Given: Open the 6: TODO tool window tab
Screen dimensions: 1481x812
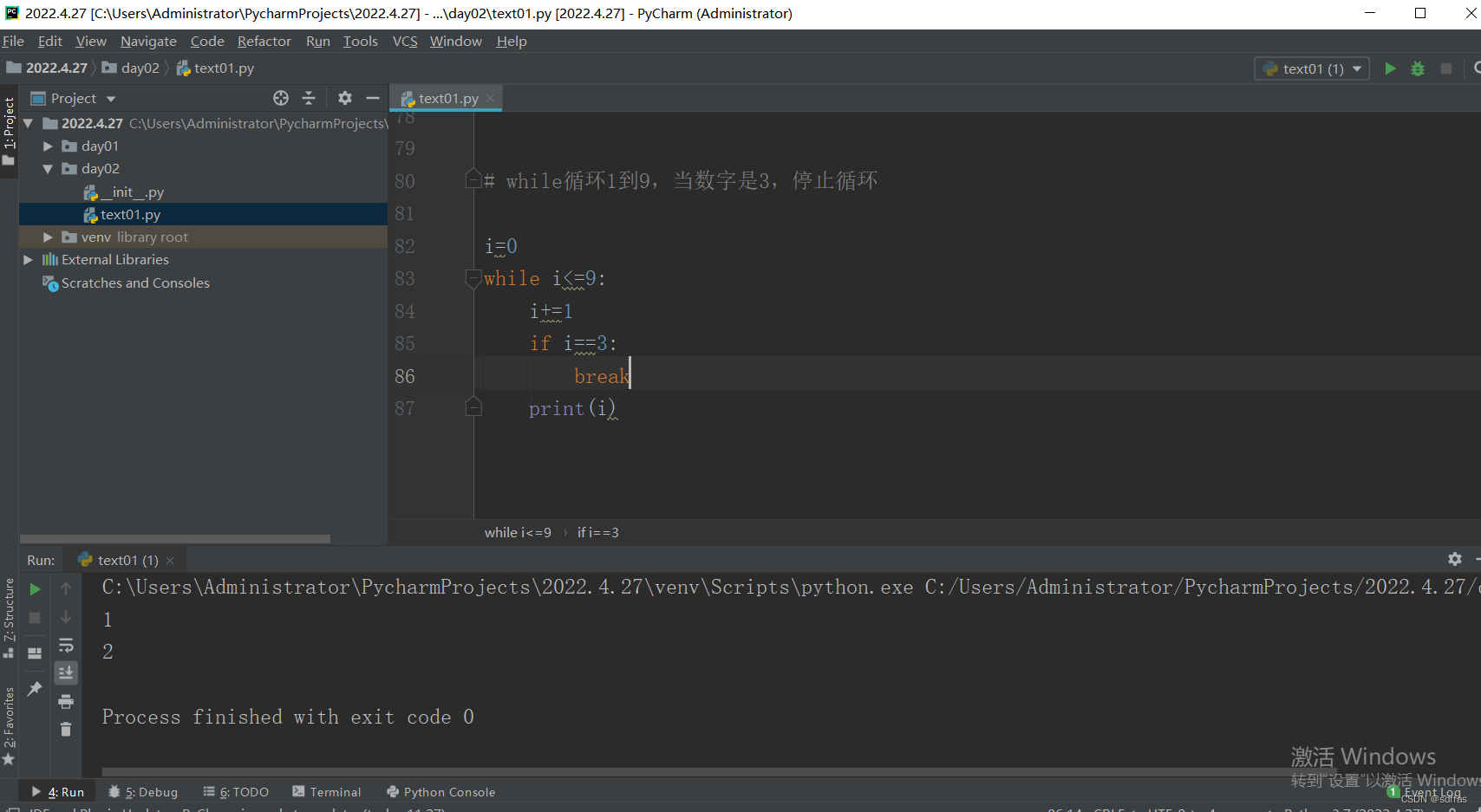Looking at the screenshot, I should click(x=236, y=792).
